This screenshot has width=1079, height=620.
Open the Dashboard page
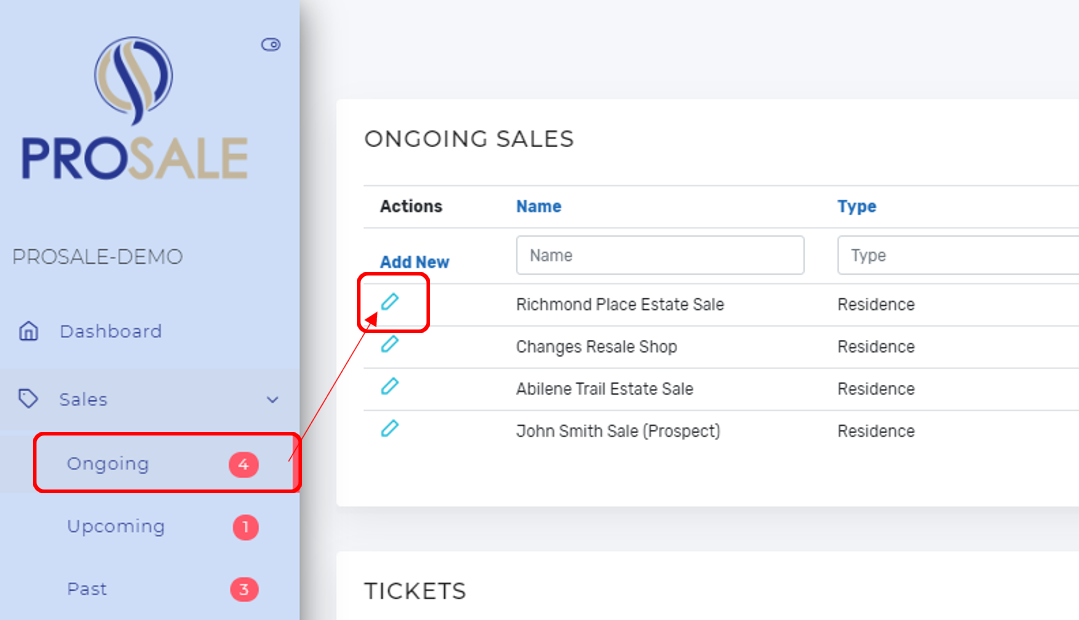tap(111, 331)
